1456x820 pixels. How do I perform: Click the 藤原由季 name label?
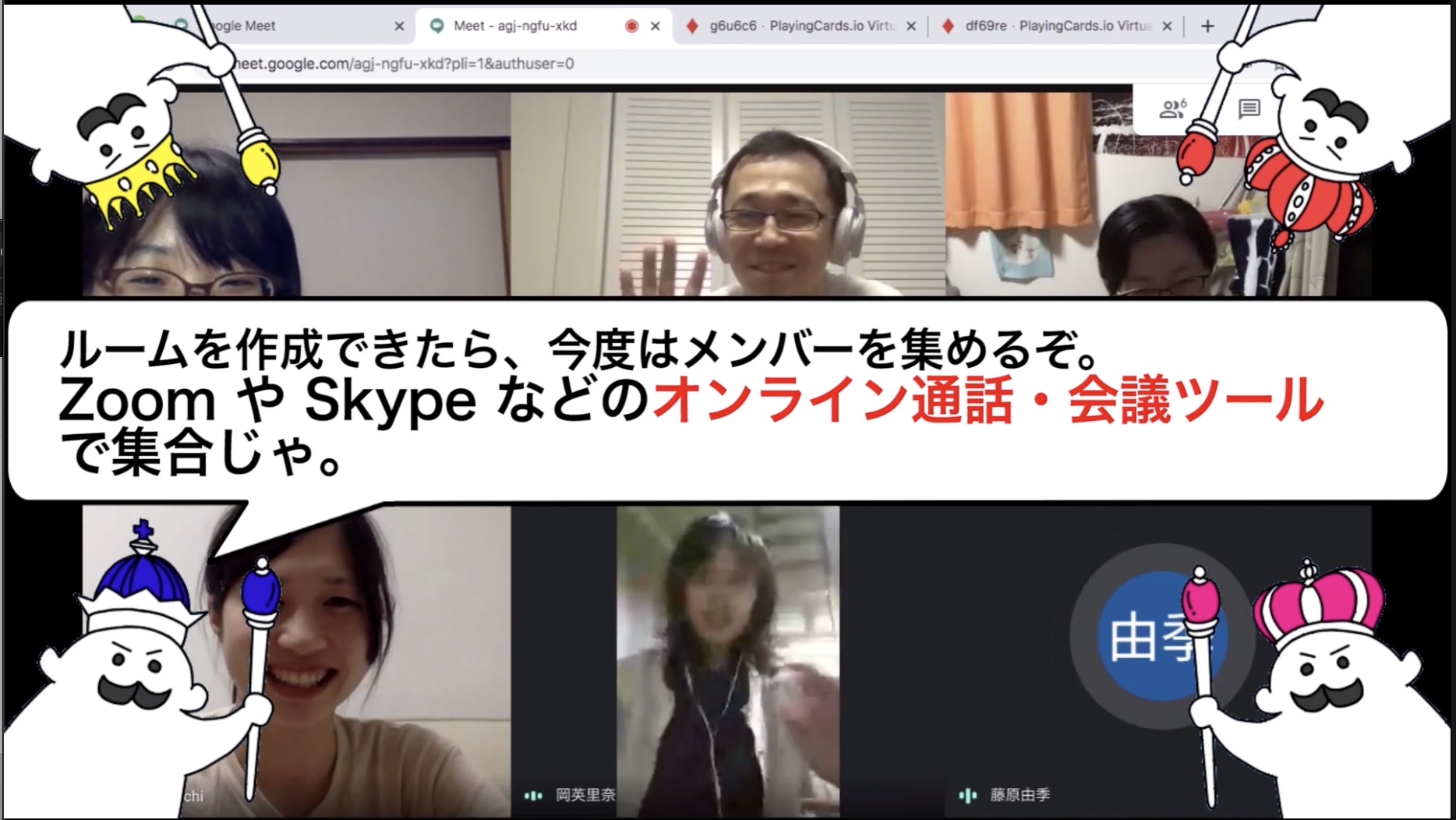(x=1021, y=796)
